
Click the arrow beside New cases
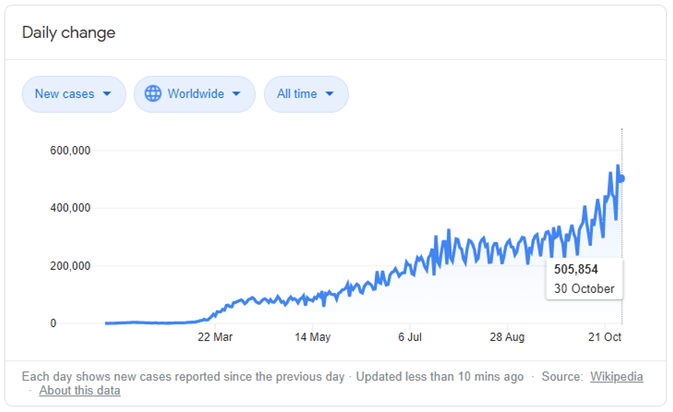pyautogui.click(x=108, y=94)
